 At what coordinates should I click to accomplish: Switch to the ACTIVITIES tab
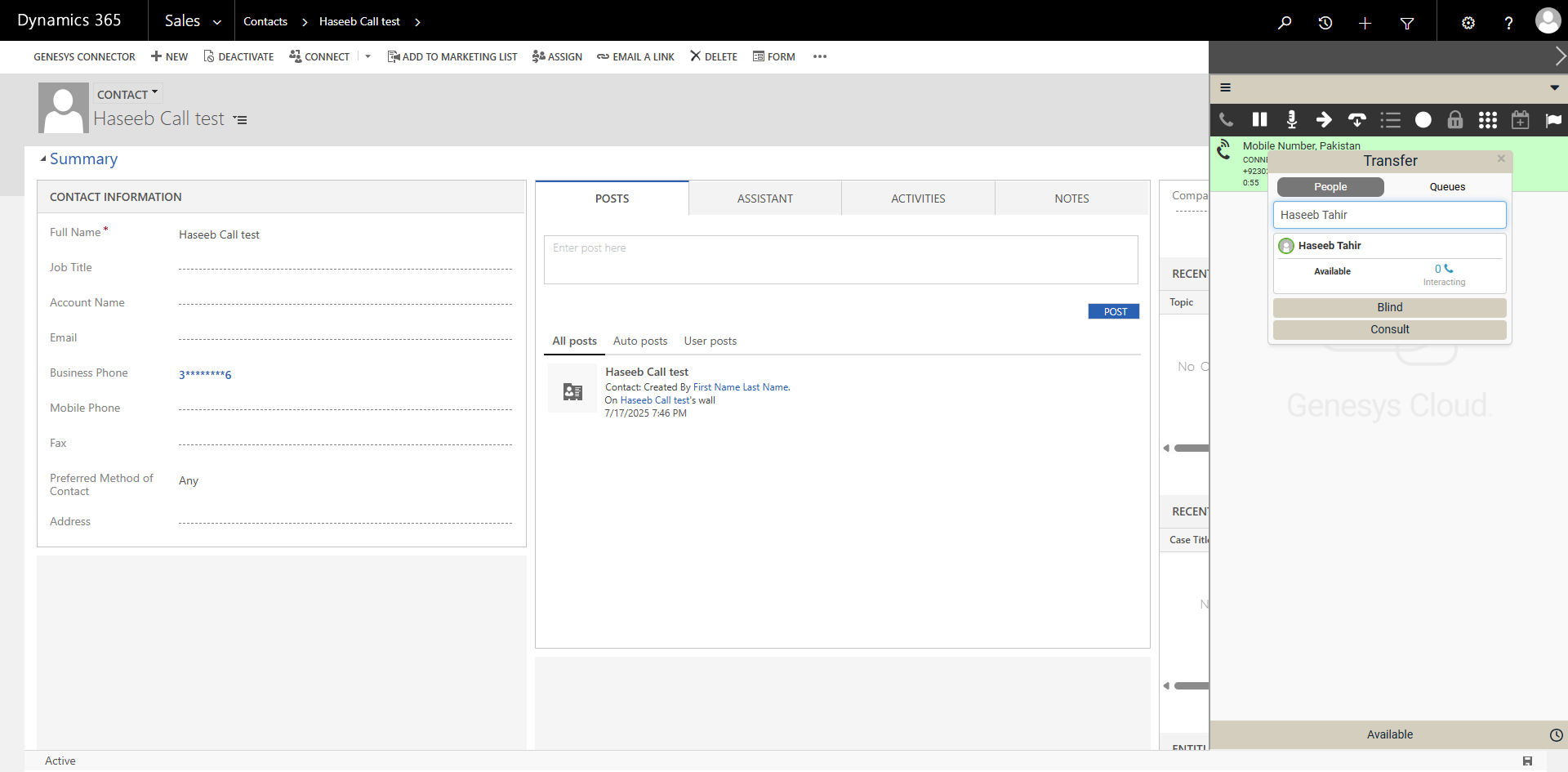(918, 199)
